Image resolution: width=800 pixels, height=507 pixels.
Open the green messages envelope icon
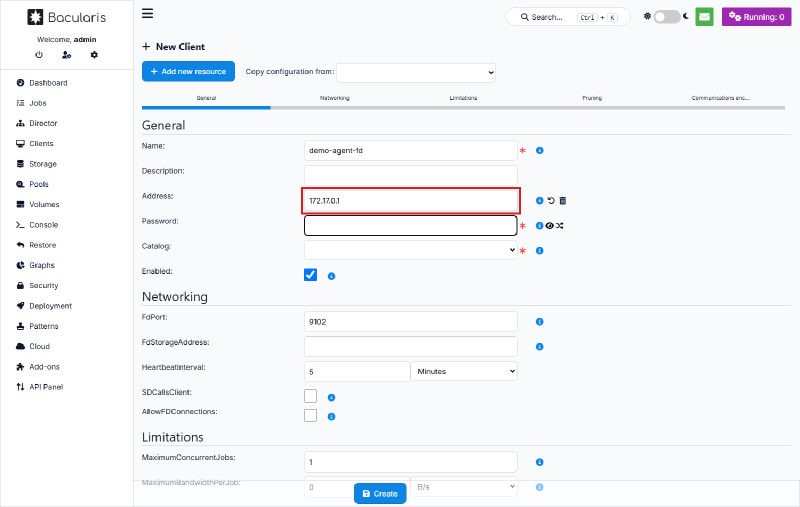(704, 17)
